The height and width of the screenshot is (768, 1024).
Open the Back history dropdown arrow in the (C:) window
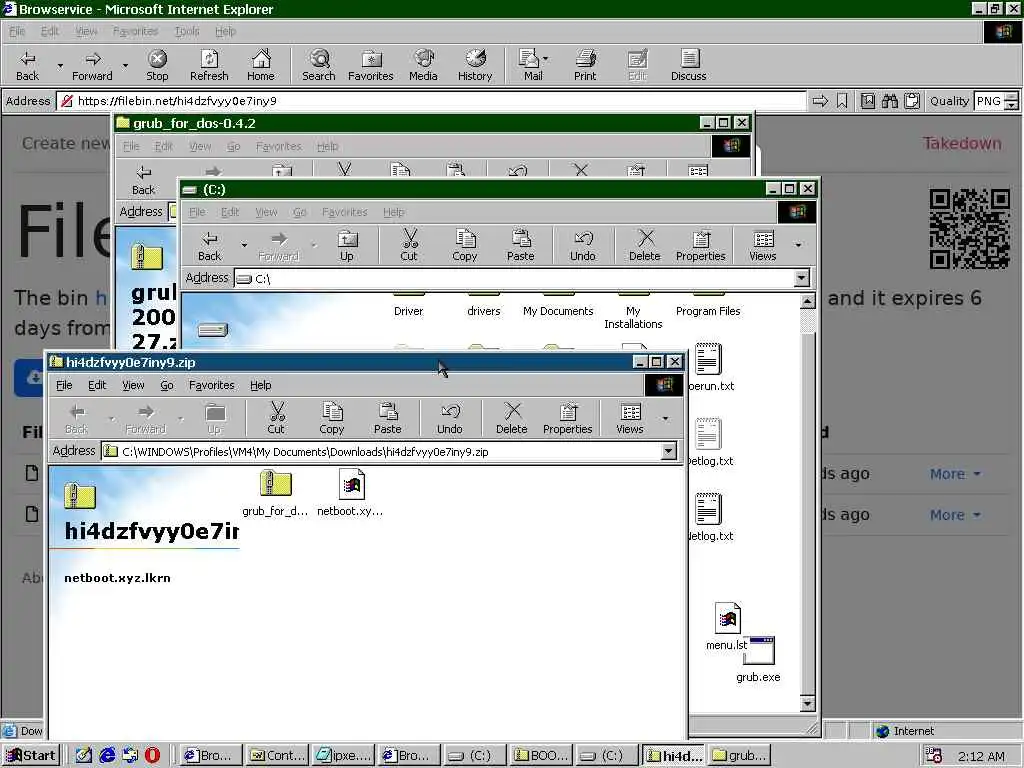(x=244, y=245)
